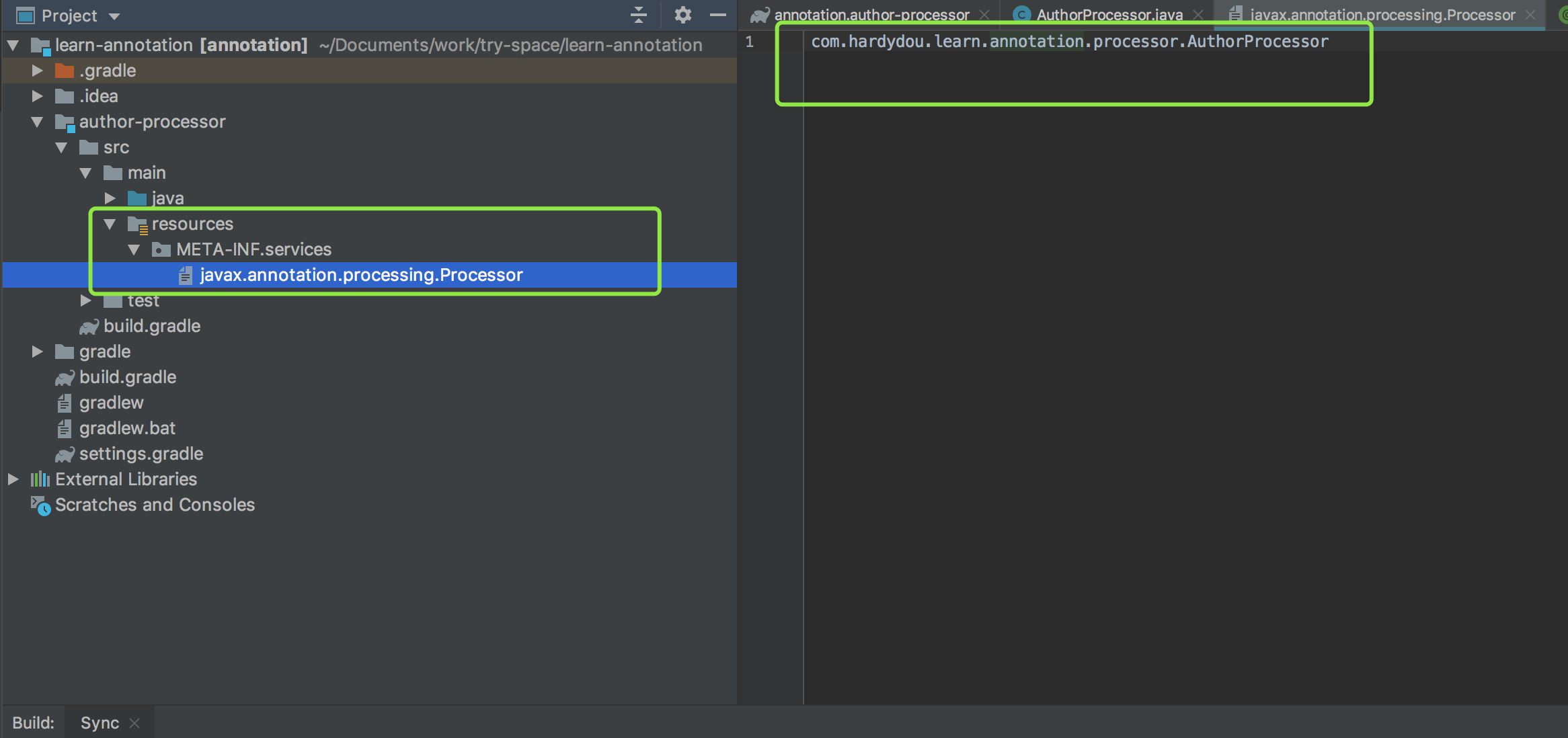
Task: Hide the Project tool window via minus icon
Action: [x=718, y=15]
